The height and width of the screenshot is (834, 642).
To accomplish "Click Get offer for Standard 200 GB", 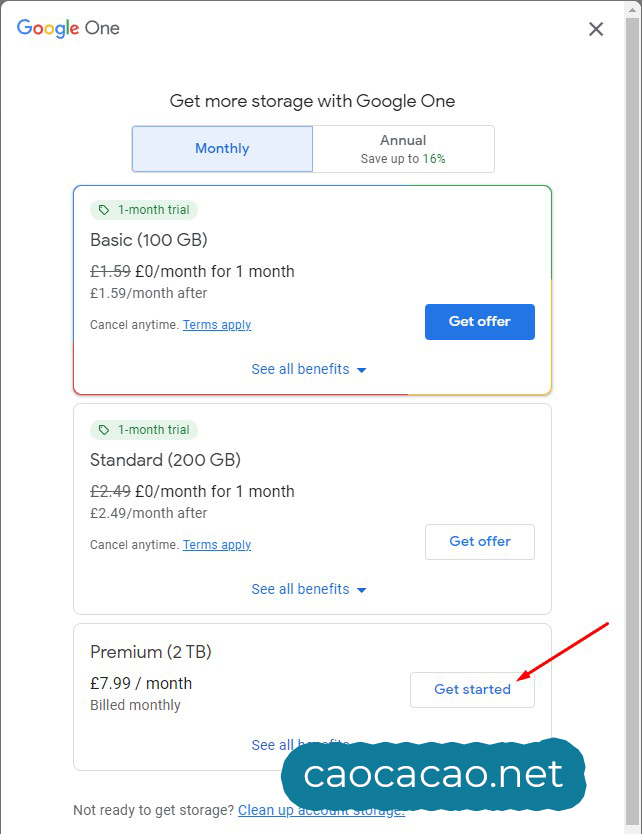I will [480, 541].
